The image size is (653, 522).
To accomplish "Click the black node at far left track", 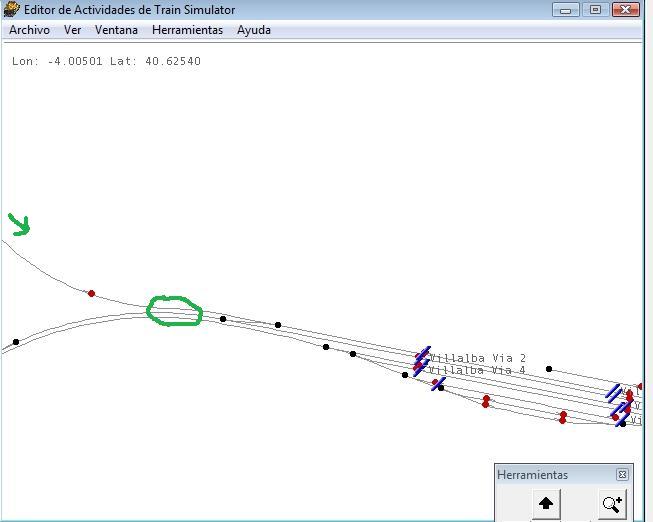I will (x=16, y=342).
